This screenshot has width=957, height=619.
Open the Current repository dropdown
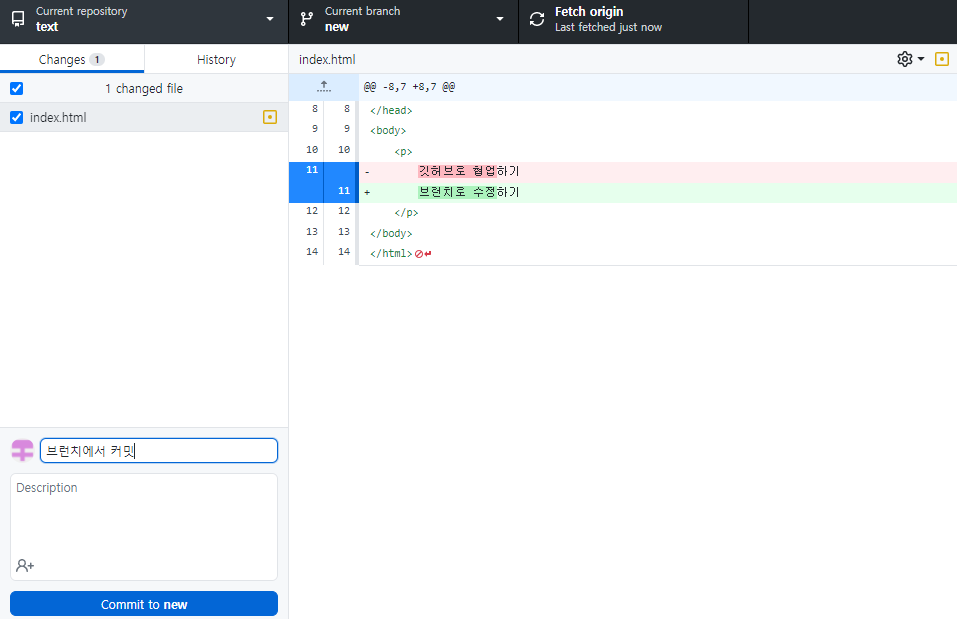tap(144, 20)
